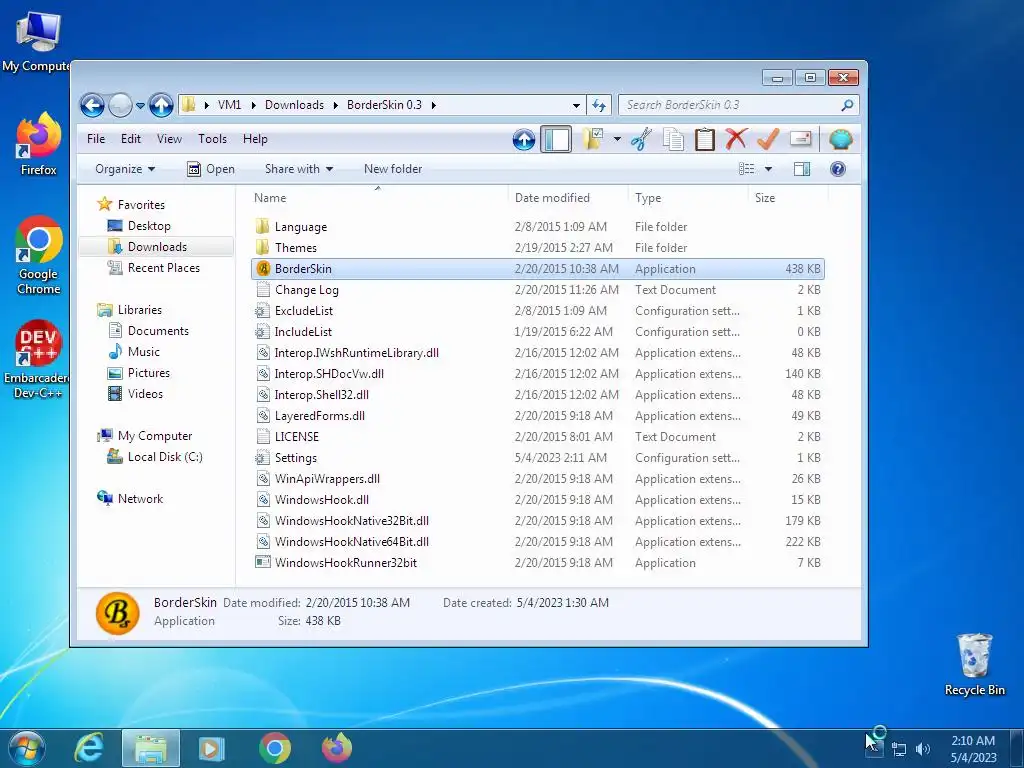Click the Windows Start orb
This screenshot has height=768, width=1024.
point(25,748)
